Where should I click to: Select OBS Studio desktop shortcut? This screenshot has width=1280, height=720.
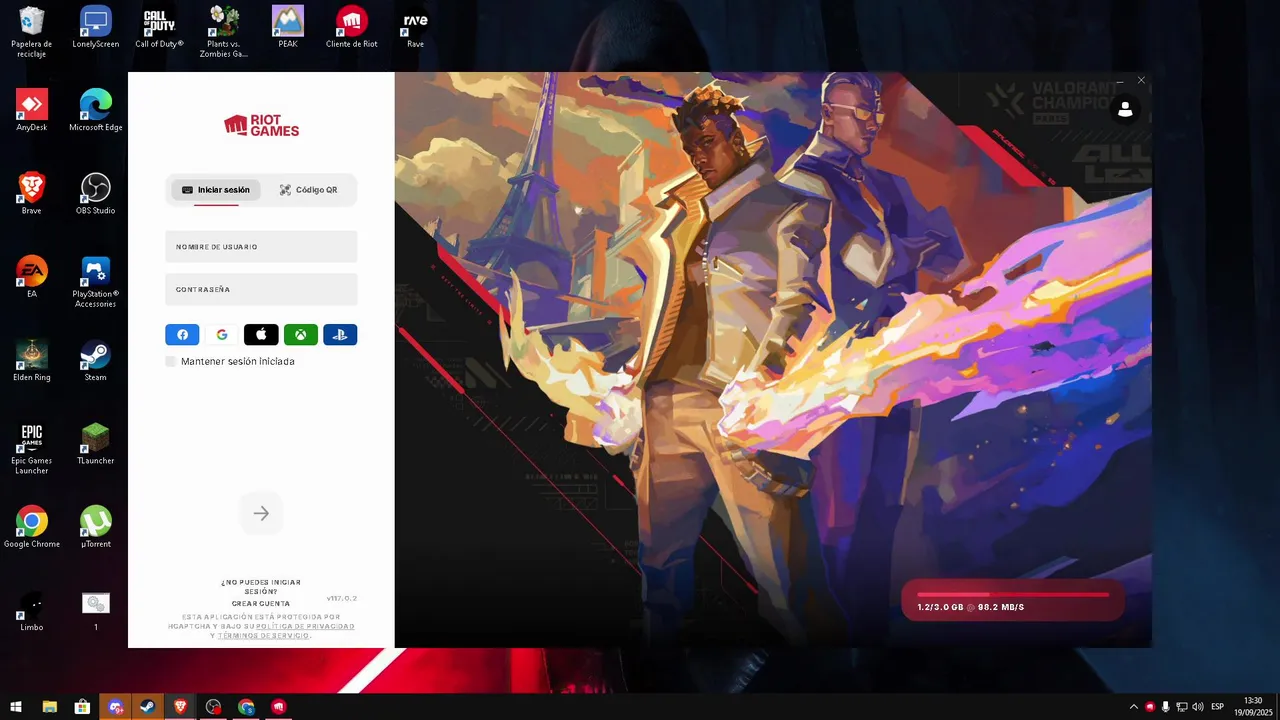(x=96, y=193)
